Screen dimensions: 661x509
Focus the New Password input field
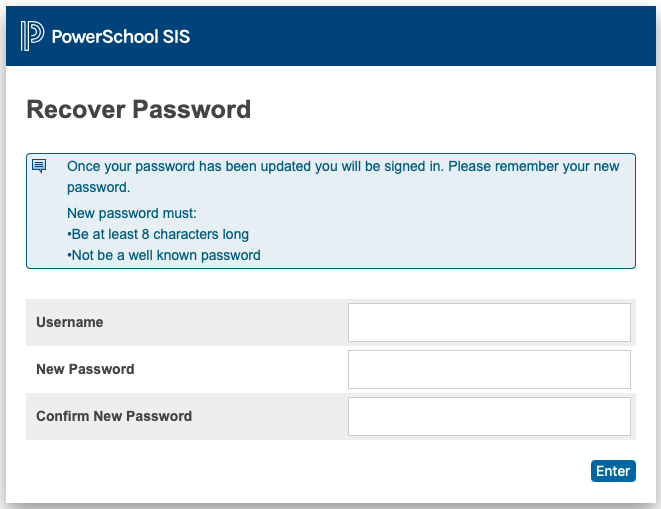[489, 369]
